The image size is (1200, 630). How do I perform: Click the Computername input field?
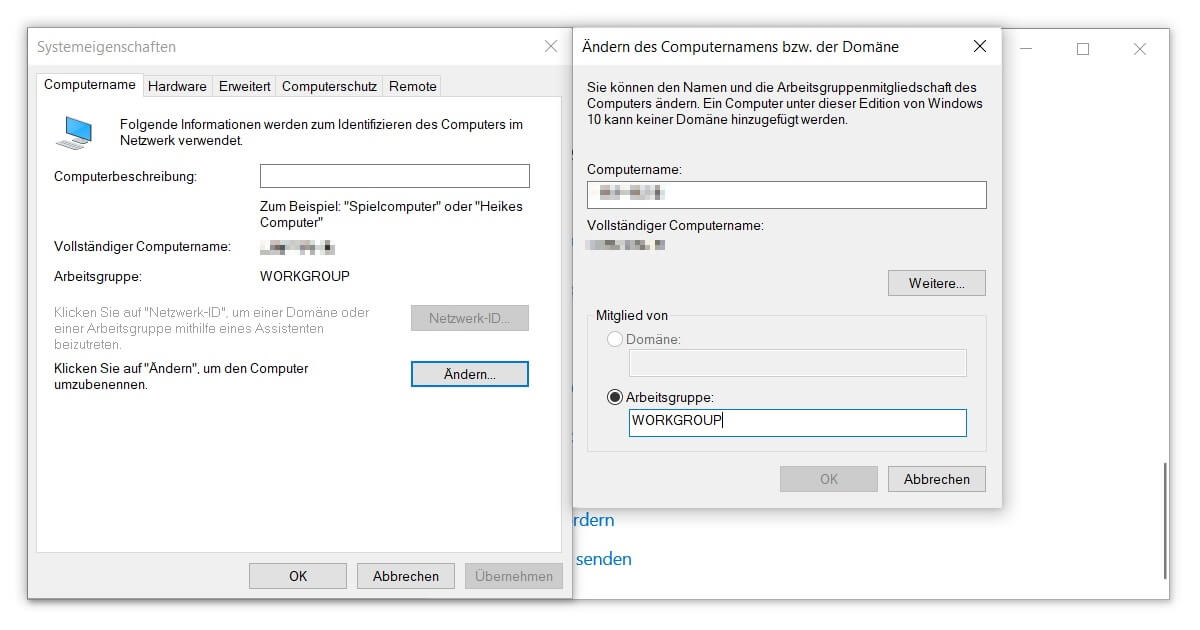click(786, 194)
